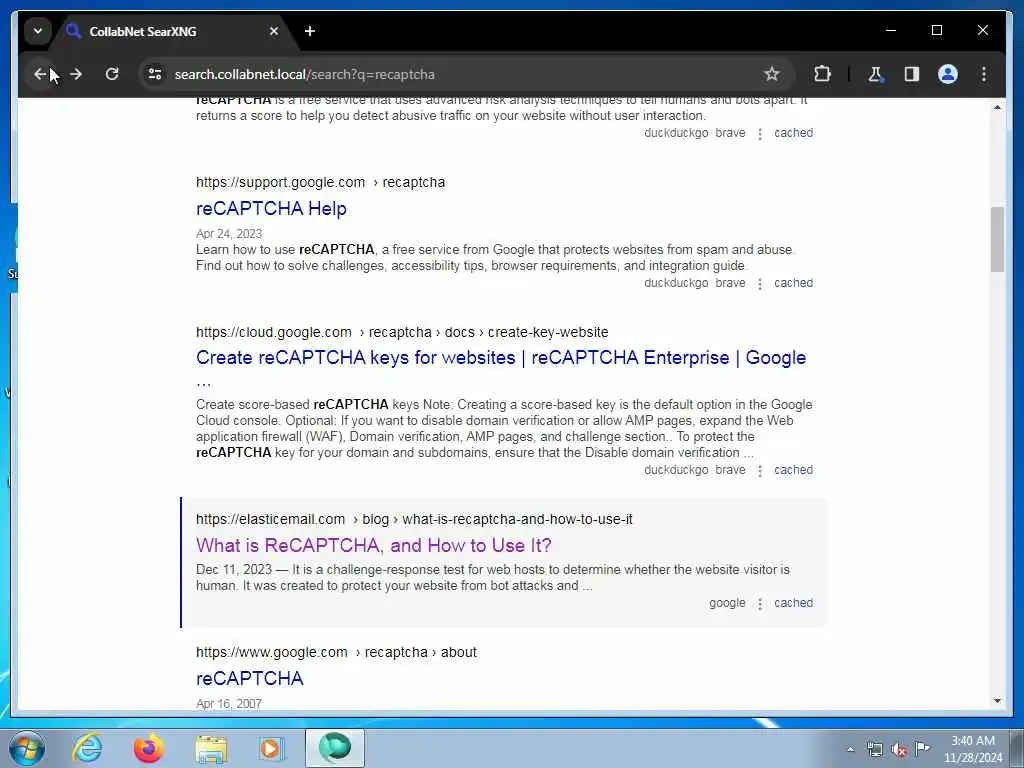
Task: Open cached link for Create reCAPTCHA keys result
Action: tap(793, 470)
